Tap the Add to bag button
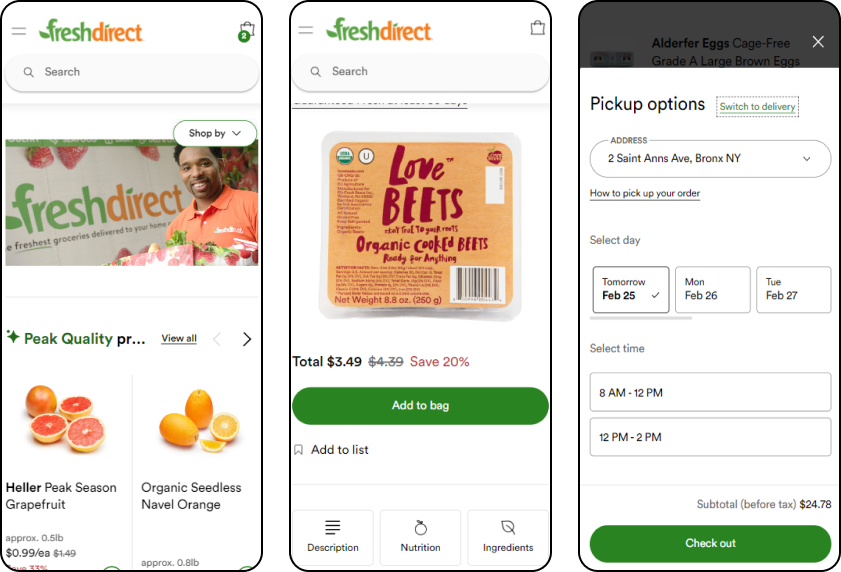 [x=420, y=406]
